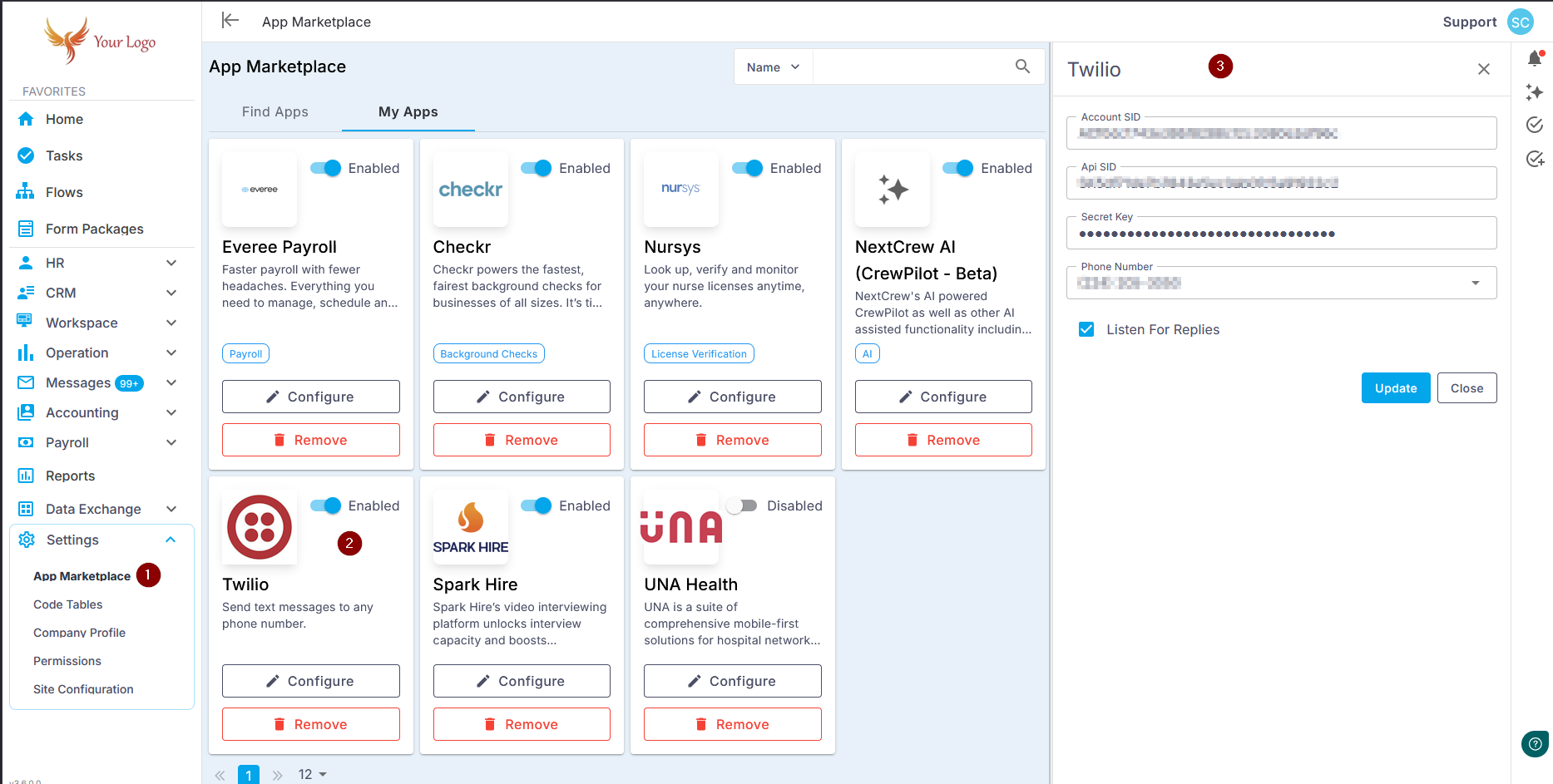This screenshot has height=784, width=1553.
Task: Configure the UNA Health app
Action: point(732,680)
